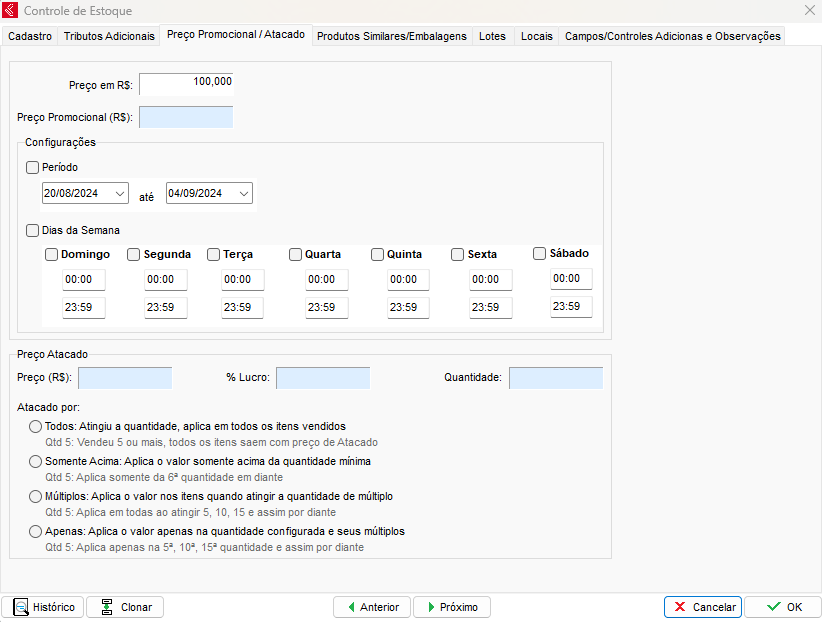
Task: Tick the Quarta day checkbox
Action: point(296,255)
